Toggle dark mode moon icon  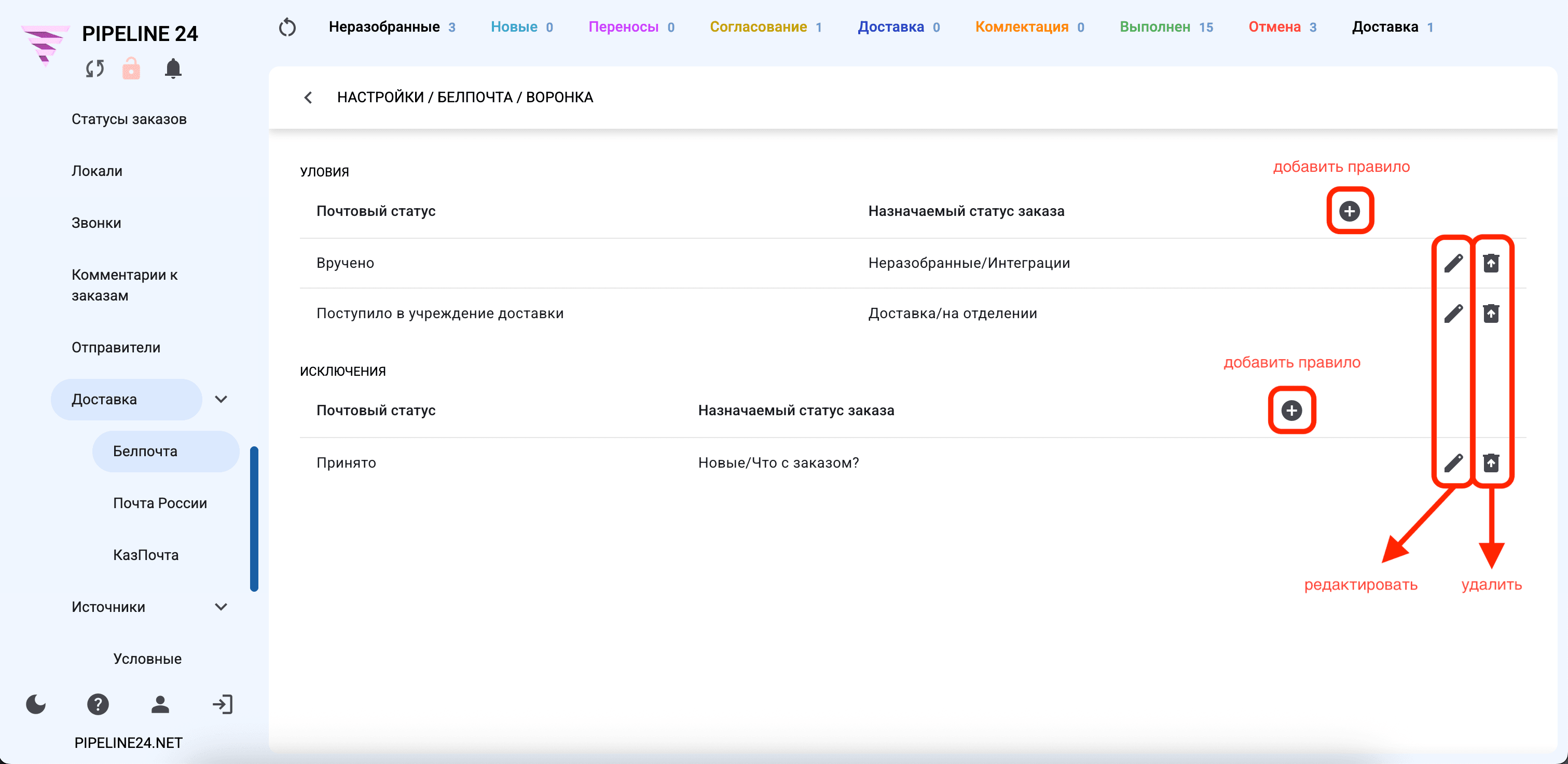[x=36, y=704]
